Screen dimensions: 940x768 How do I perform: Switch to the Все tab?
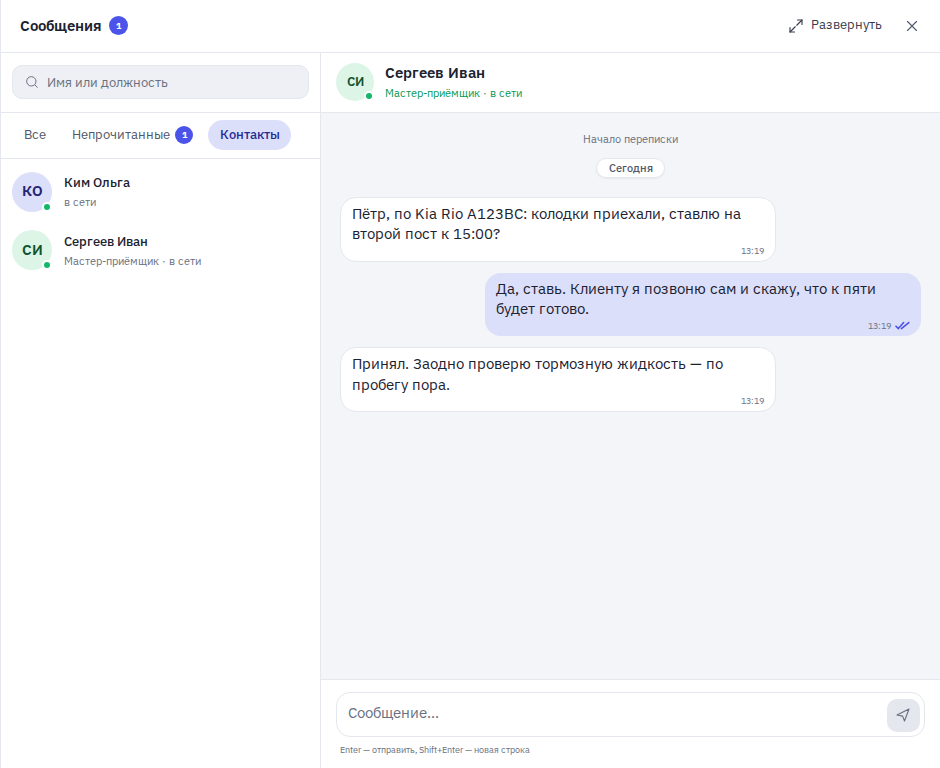click(35, 135)
